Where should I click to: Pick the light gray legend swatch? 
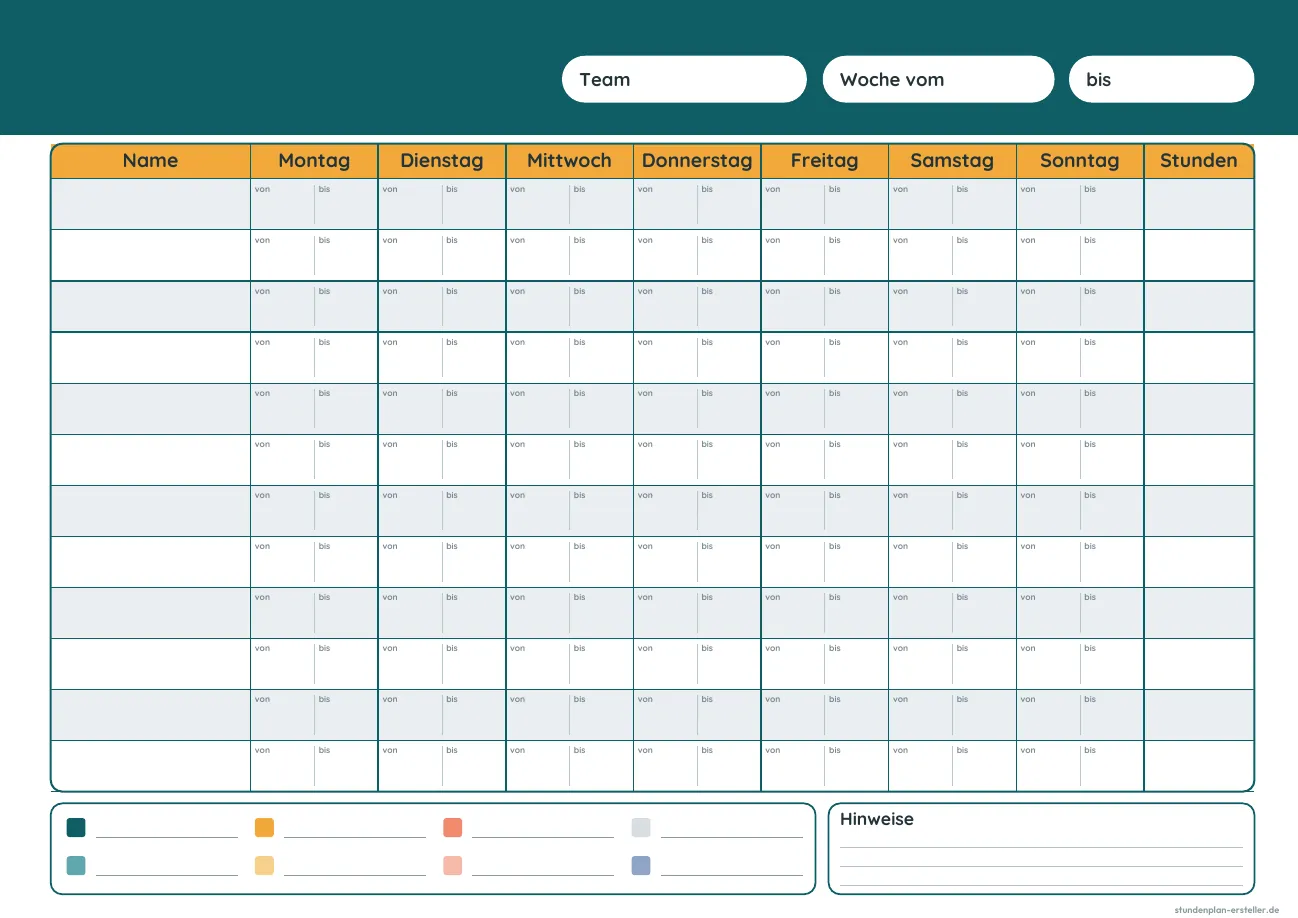(x=641, y=827)
